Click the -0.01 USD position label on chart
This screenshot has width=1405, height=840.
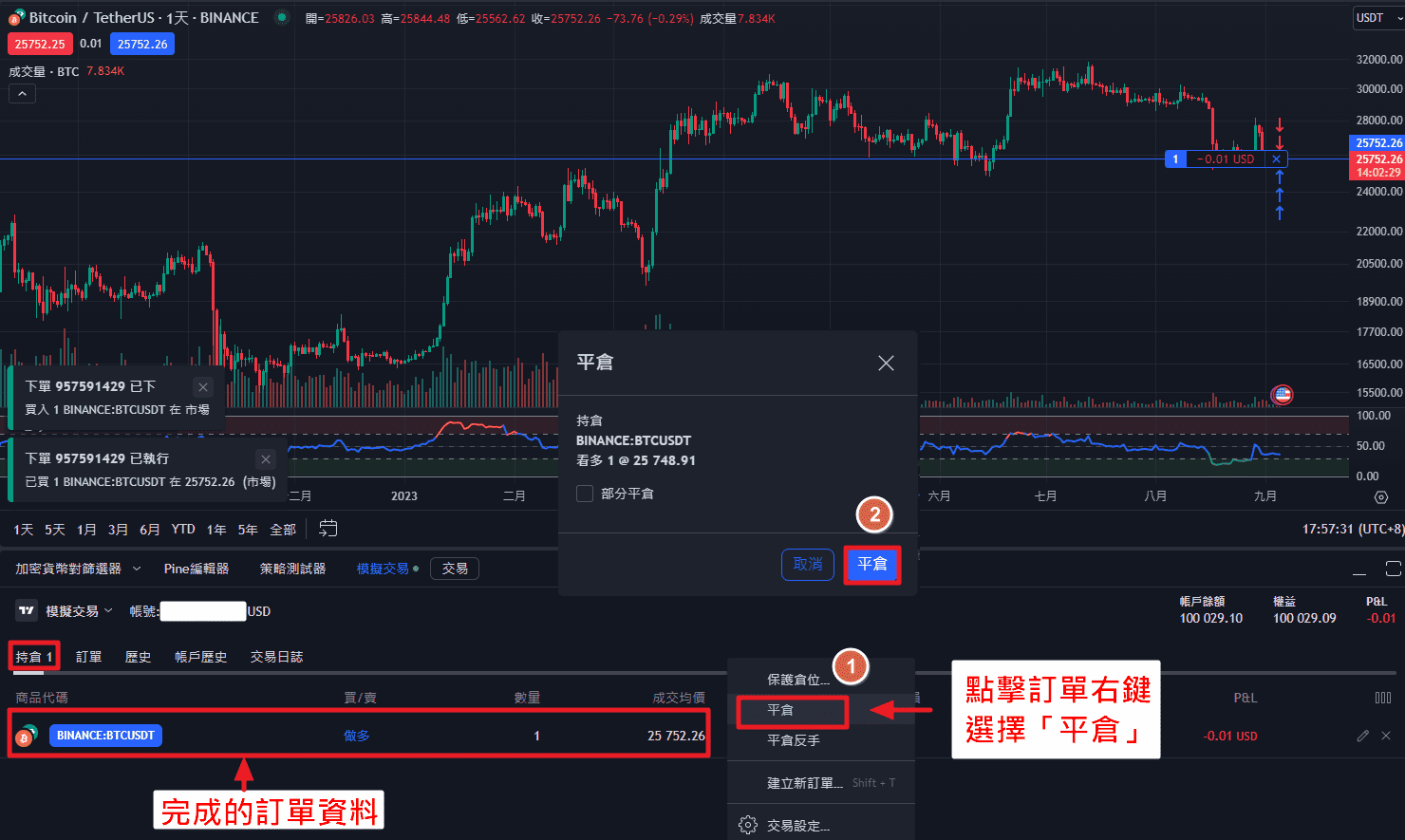1226,159
